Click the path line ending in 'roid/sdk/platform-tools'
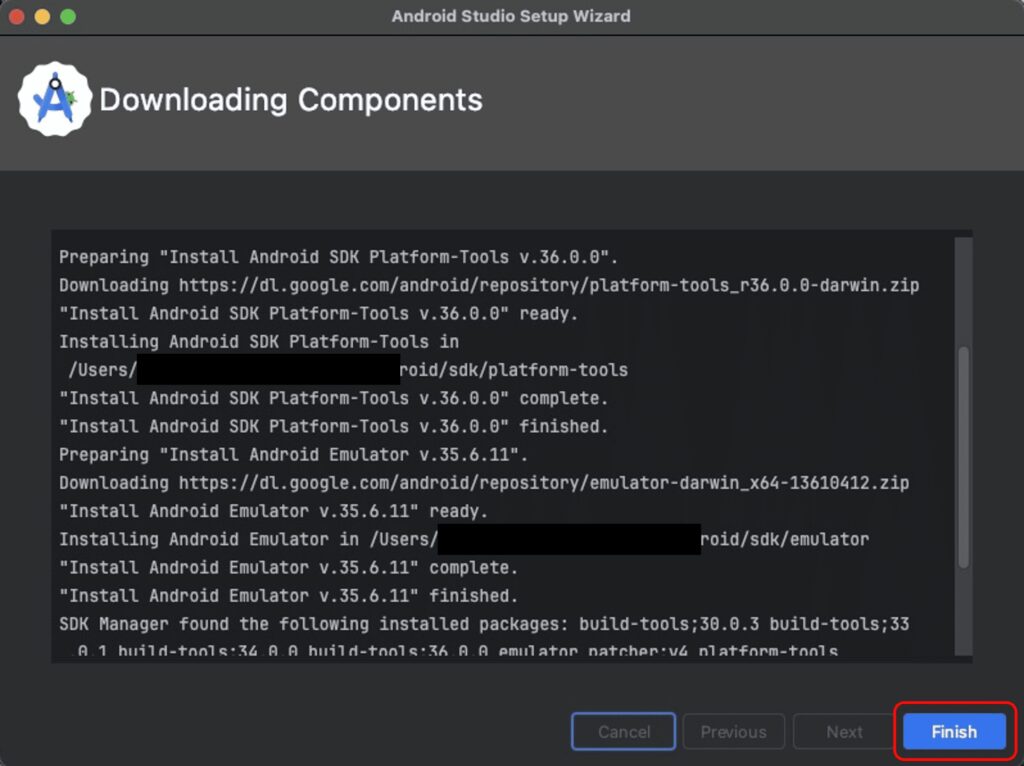The width and height of the screenshot is (1024, 766). (348, 370)
